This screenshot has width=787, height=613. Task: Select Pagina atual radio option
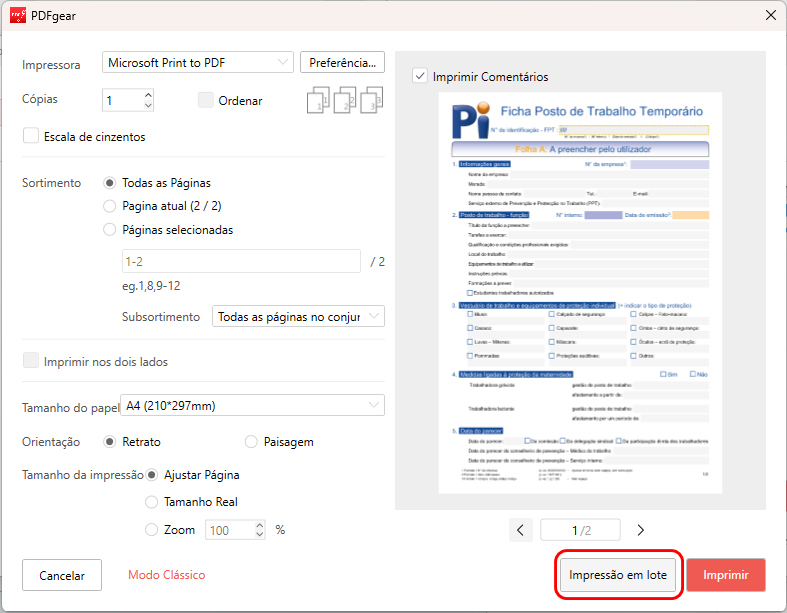(110, 206)
